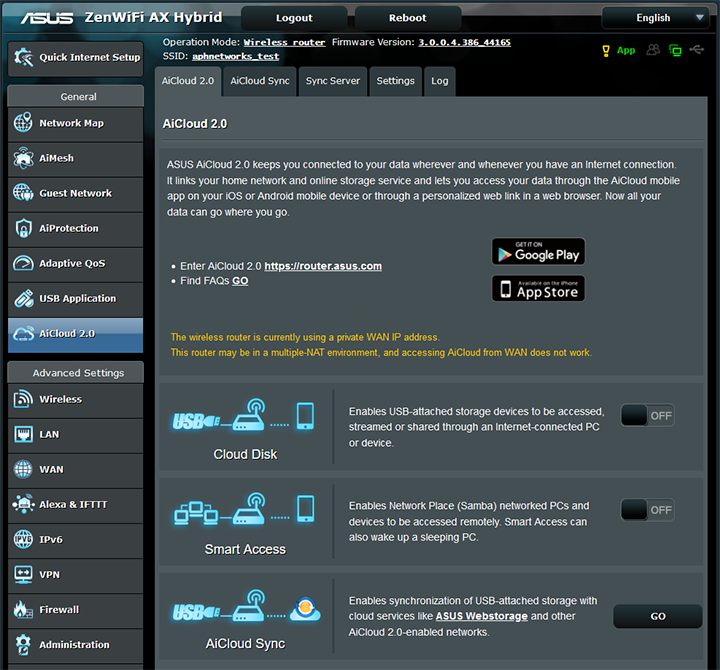
Task: Switch to the AiCloud Sync tab
Action: (x=260, y=81)
